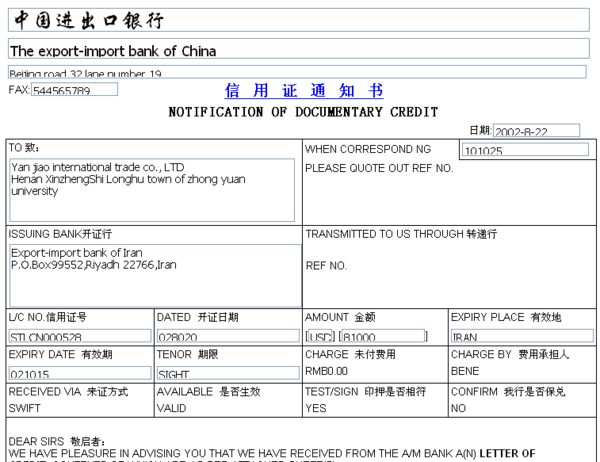Click the EXPIRY DATE field 021015
The height and width of the screenshot is (462, 600).
coord(78,373)
